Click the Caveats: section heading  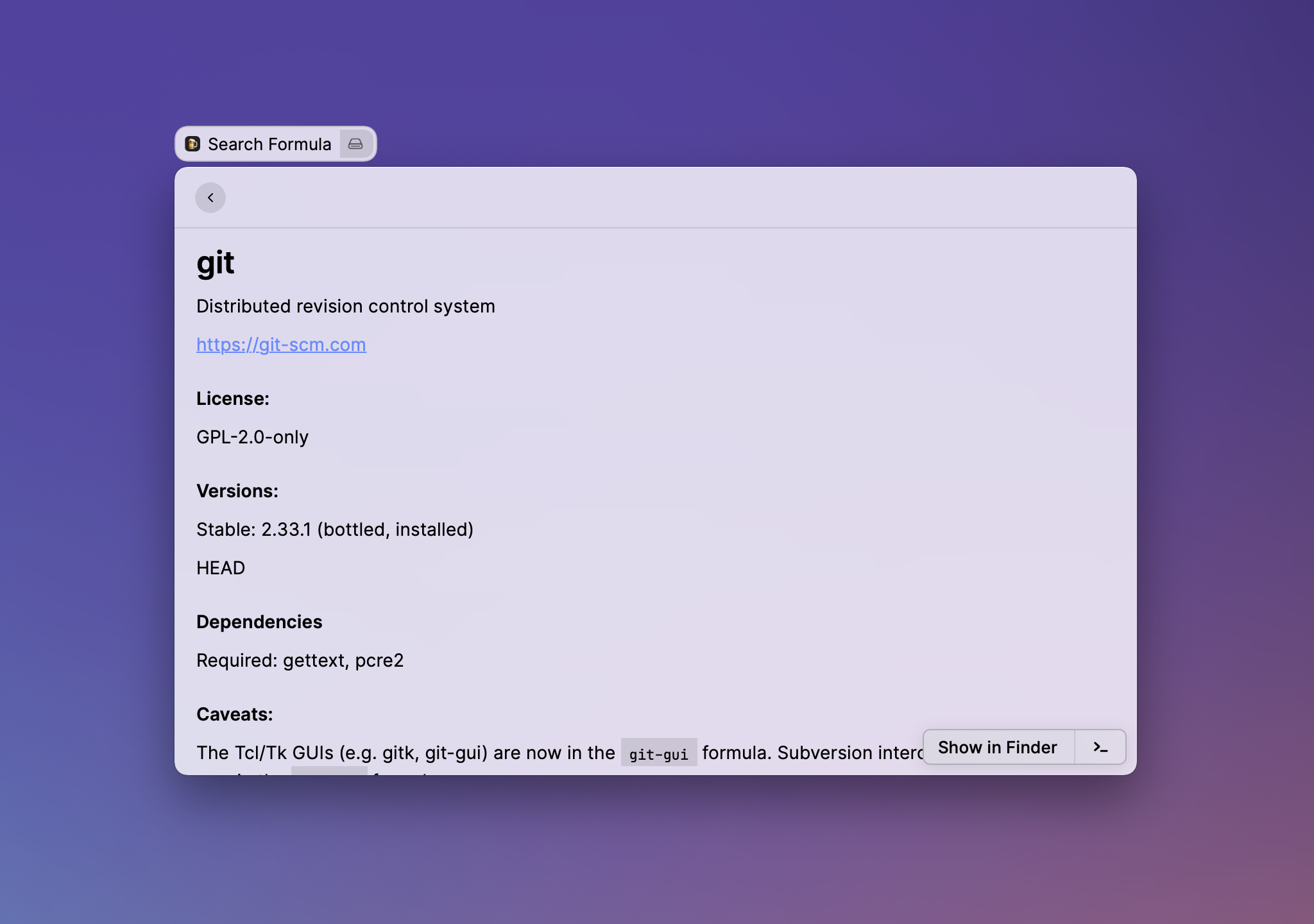235,714
